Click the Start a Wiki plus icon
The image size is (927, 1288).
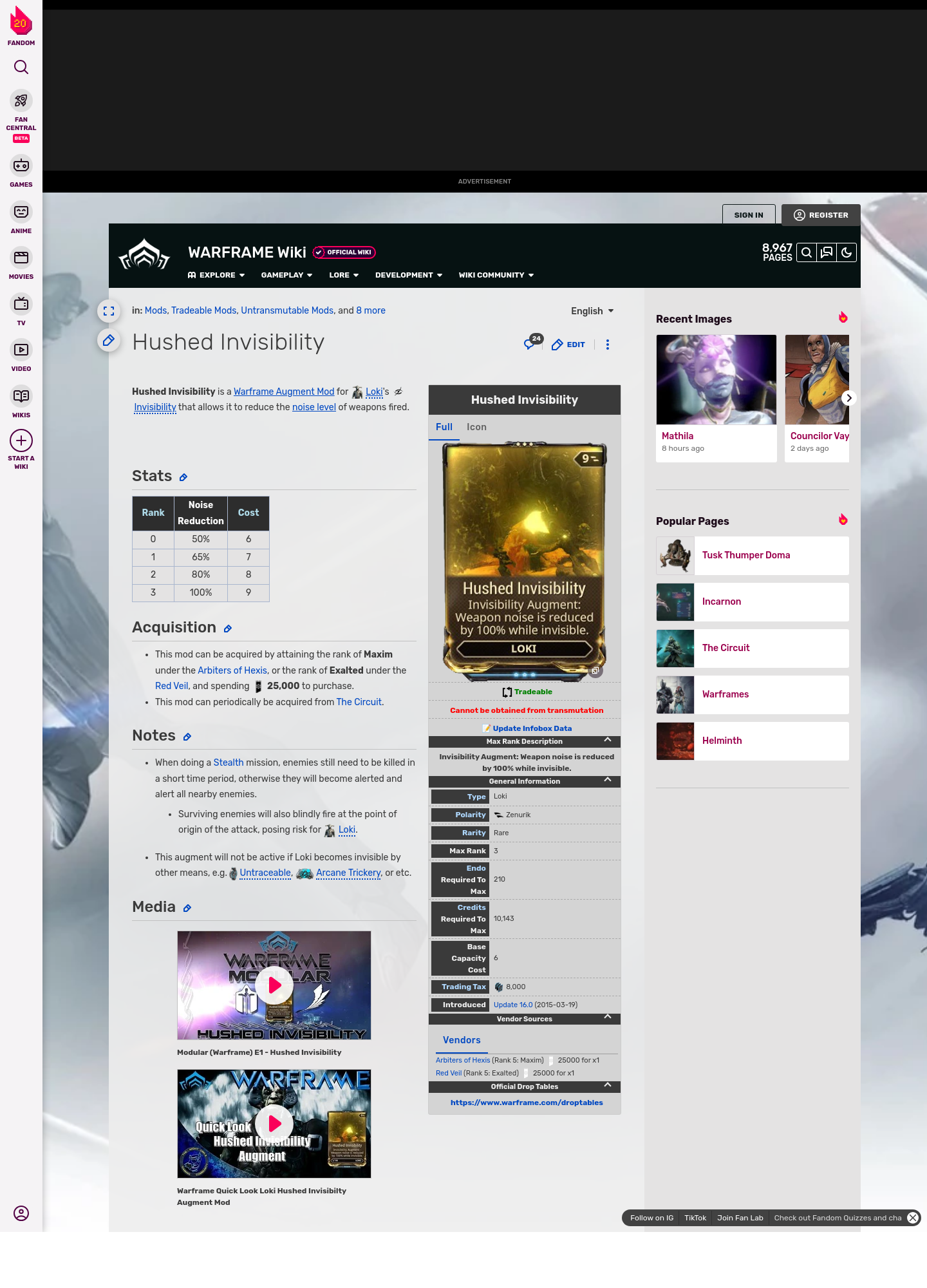pyautogui.click(x=21, y=440)
